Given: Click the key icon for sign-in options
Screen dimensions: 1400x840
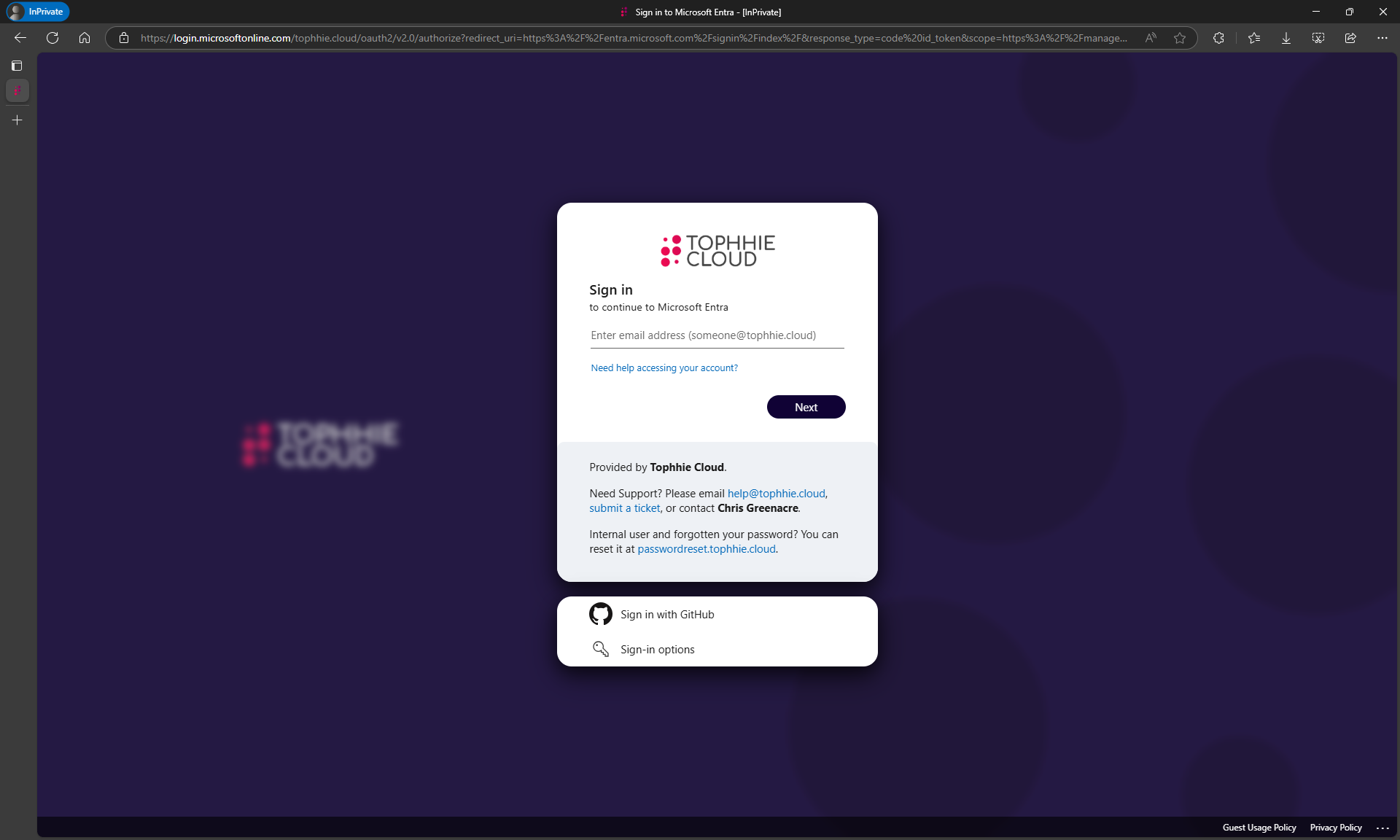Looking at the screenshot, I should 601,649.
